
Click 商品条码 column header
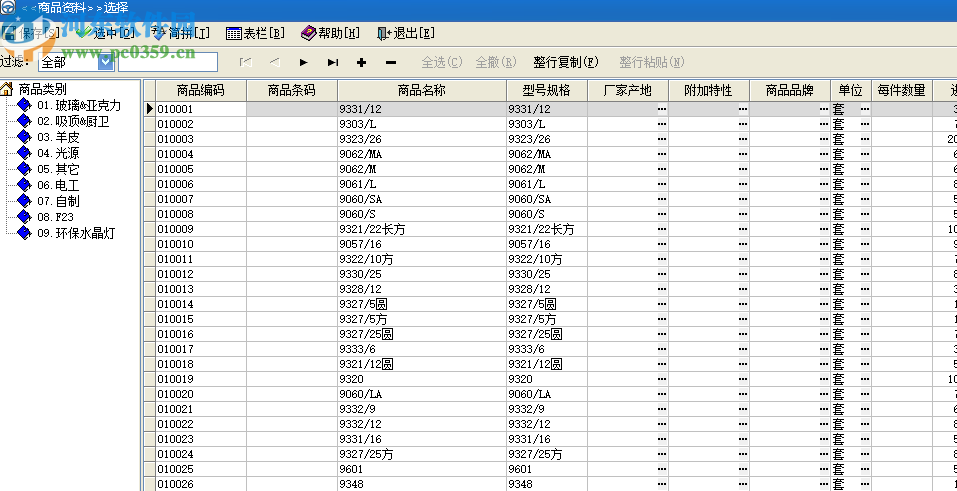(x=292, y=90)
